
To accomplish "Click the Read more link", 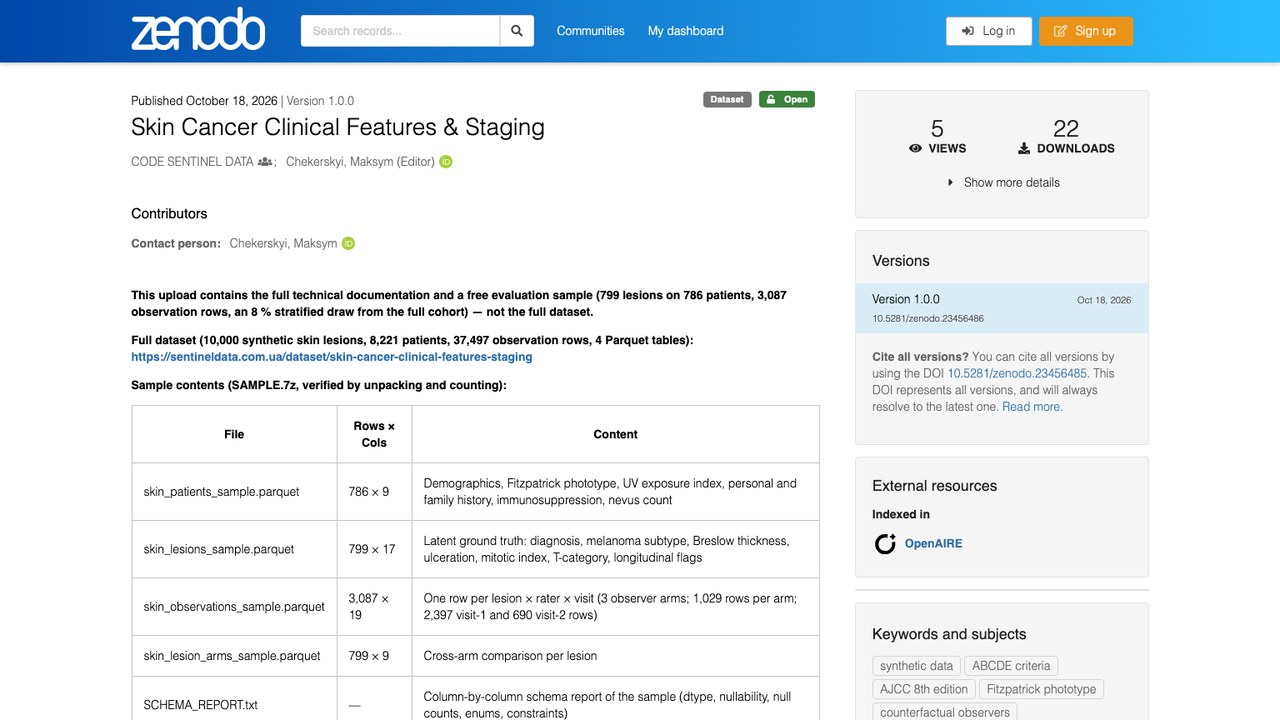I will [1032, 407].
